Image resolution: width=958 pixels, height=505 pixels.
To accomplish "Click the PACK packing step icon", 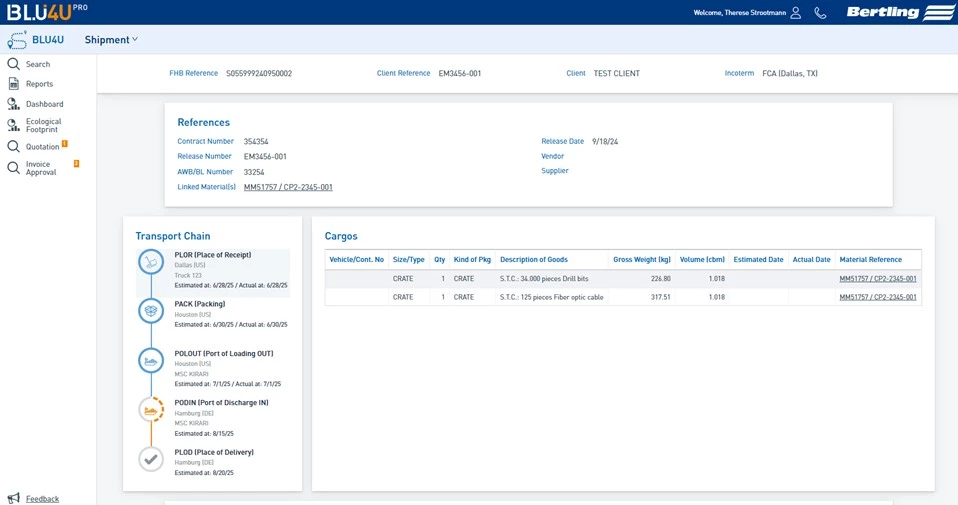I will click(151, 311).
